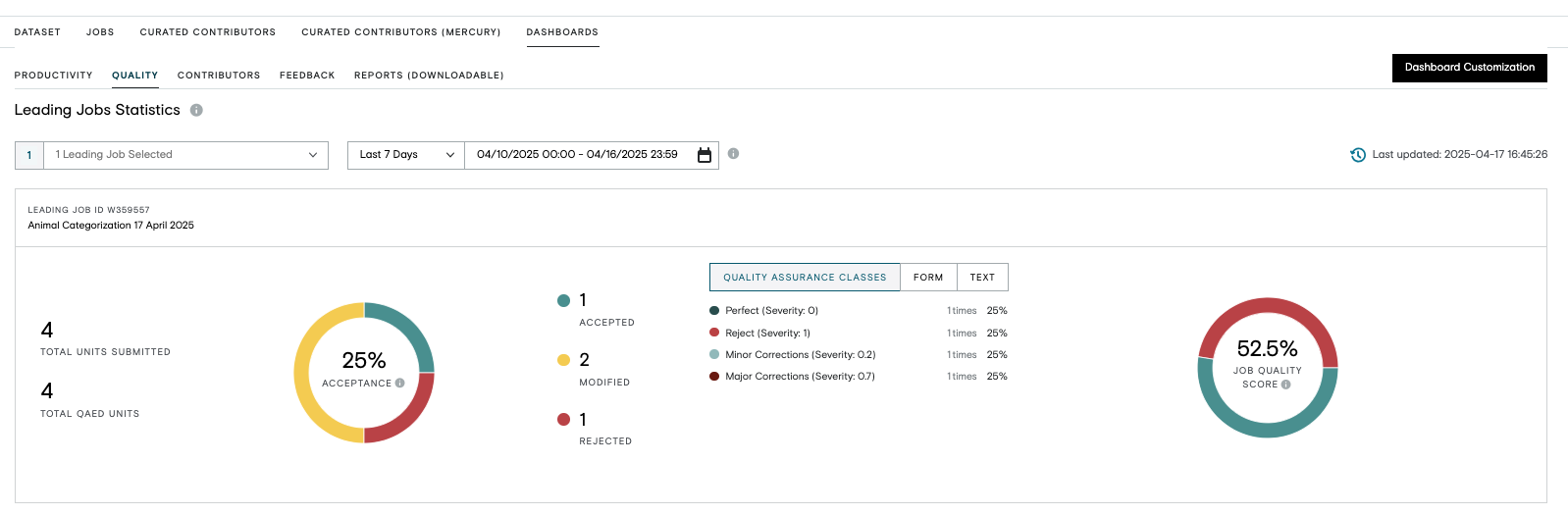Expand the Leading Job Selected dropdown

point(172,155)
